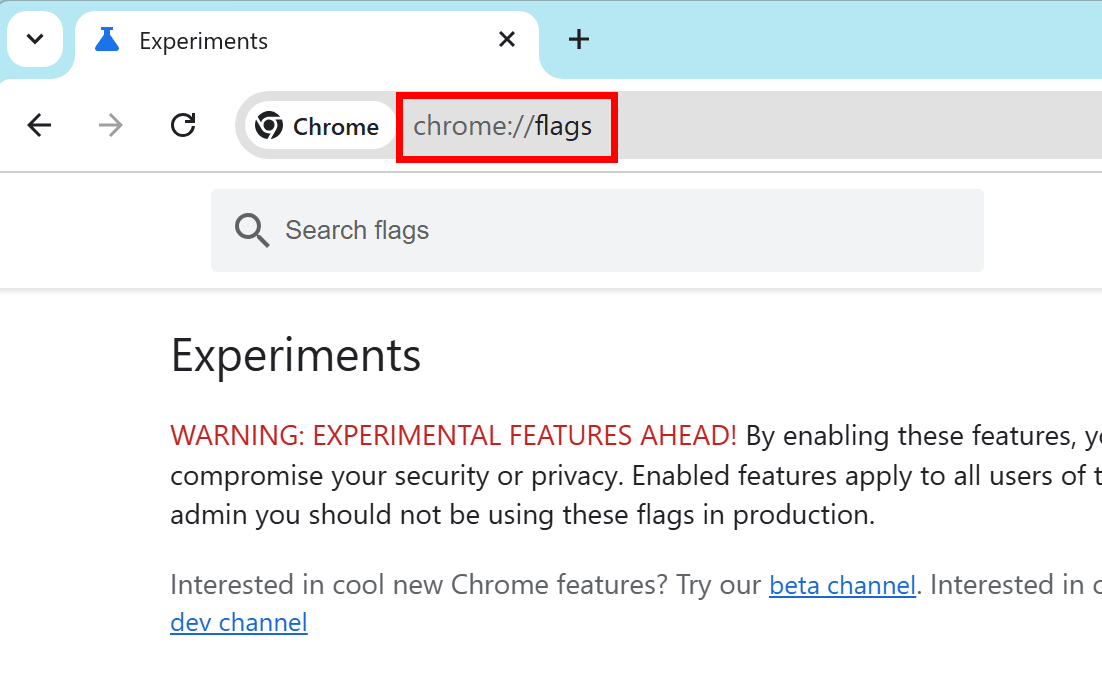
Task: Open a new tab with the plus button
Action: coord(579,40)
